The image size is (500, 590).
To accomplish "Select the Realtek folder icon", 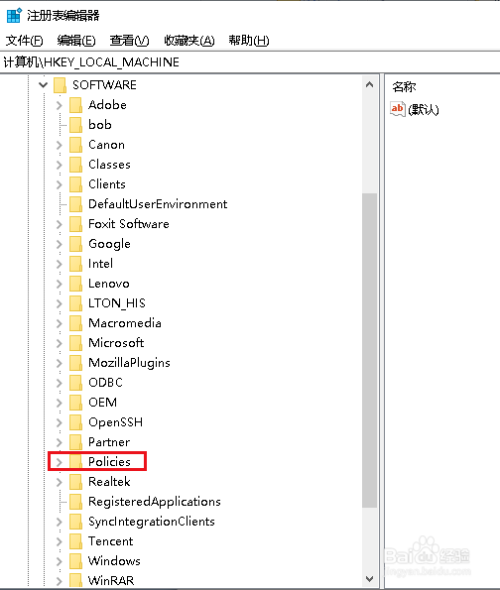I will (x=76, y=482).
